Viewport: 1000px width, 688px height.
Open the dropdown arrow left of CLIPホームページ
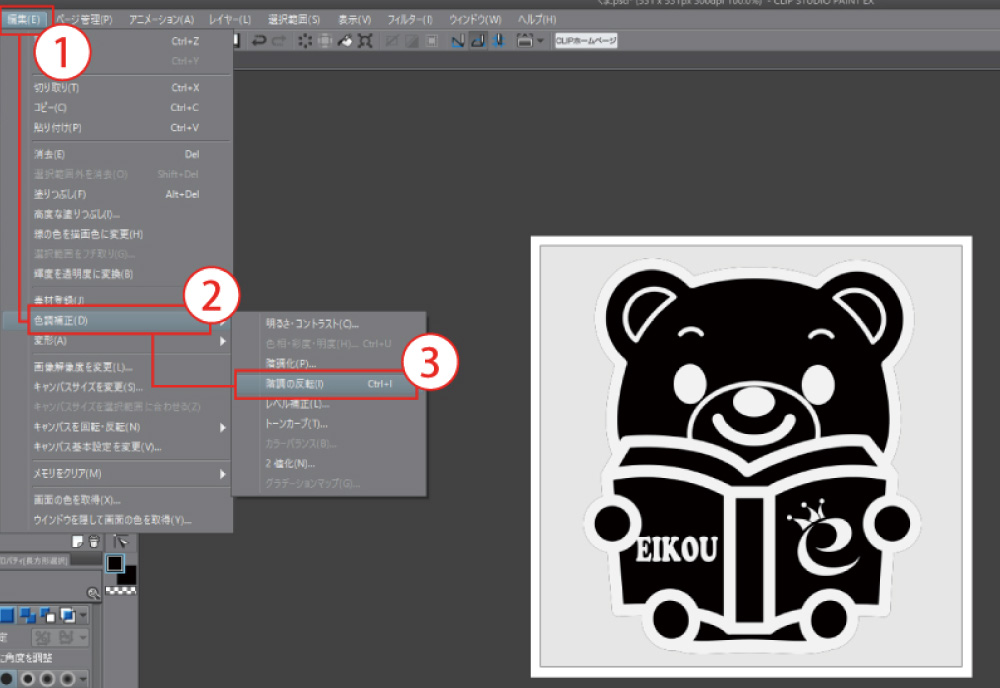coord(540,41)
